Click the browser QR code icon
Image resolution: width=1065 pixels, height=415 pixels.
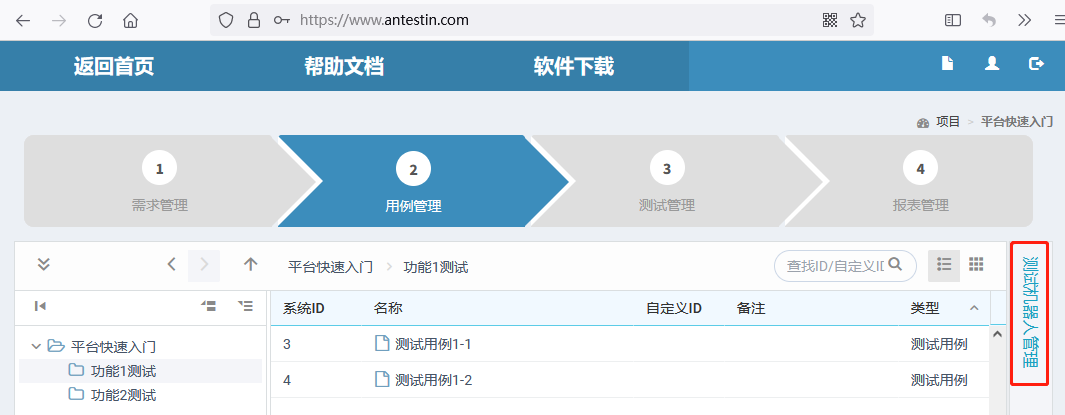click(x=830, y=20)
